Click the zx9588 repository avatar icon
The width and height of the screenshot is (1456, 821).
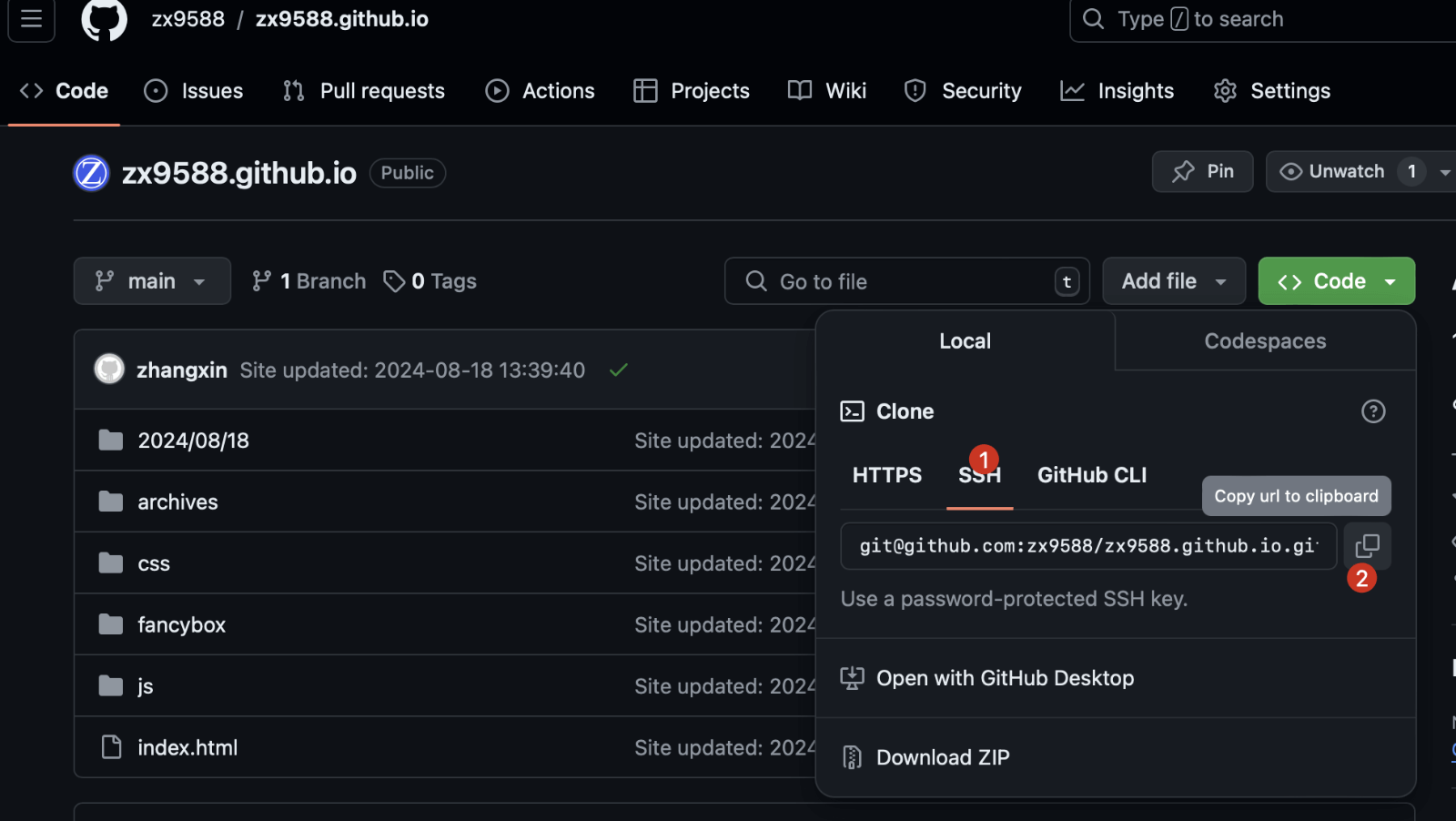[x=91, y=173]
